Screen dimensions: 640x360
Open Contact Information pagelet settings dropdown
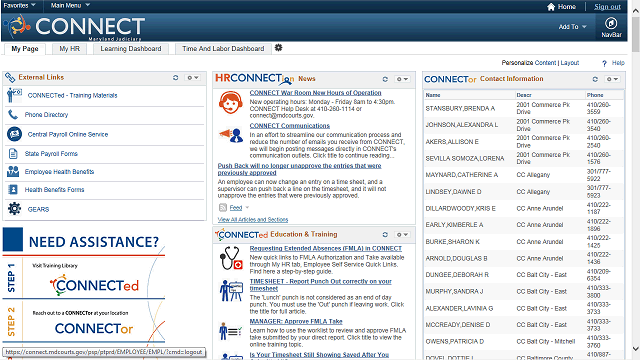[x=612, y=79]
